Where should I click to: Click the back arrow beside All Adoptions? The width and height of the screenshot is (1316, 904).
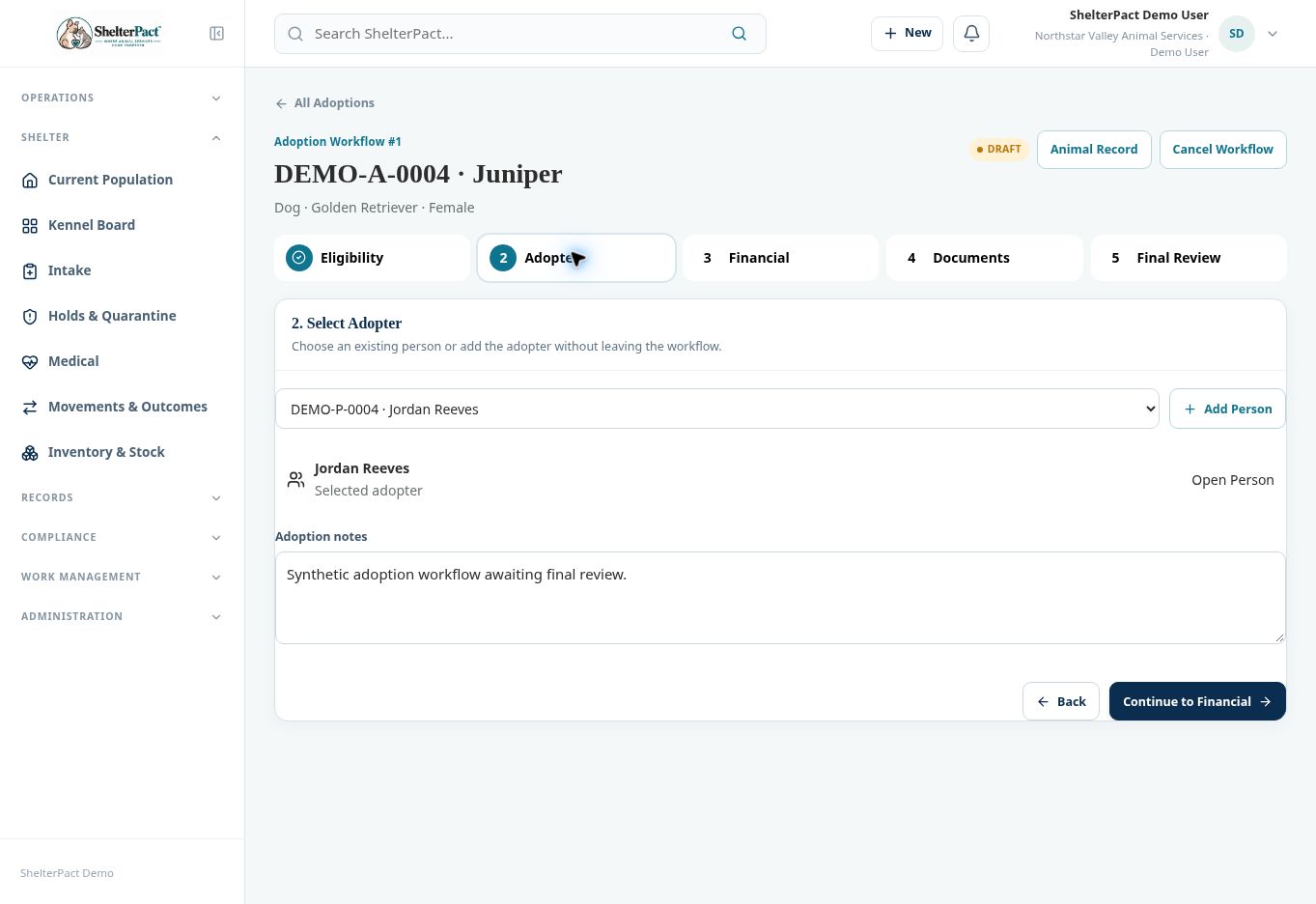pos(281,103)
